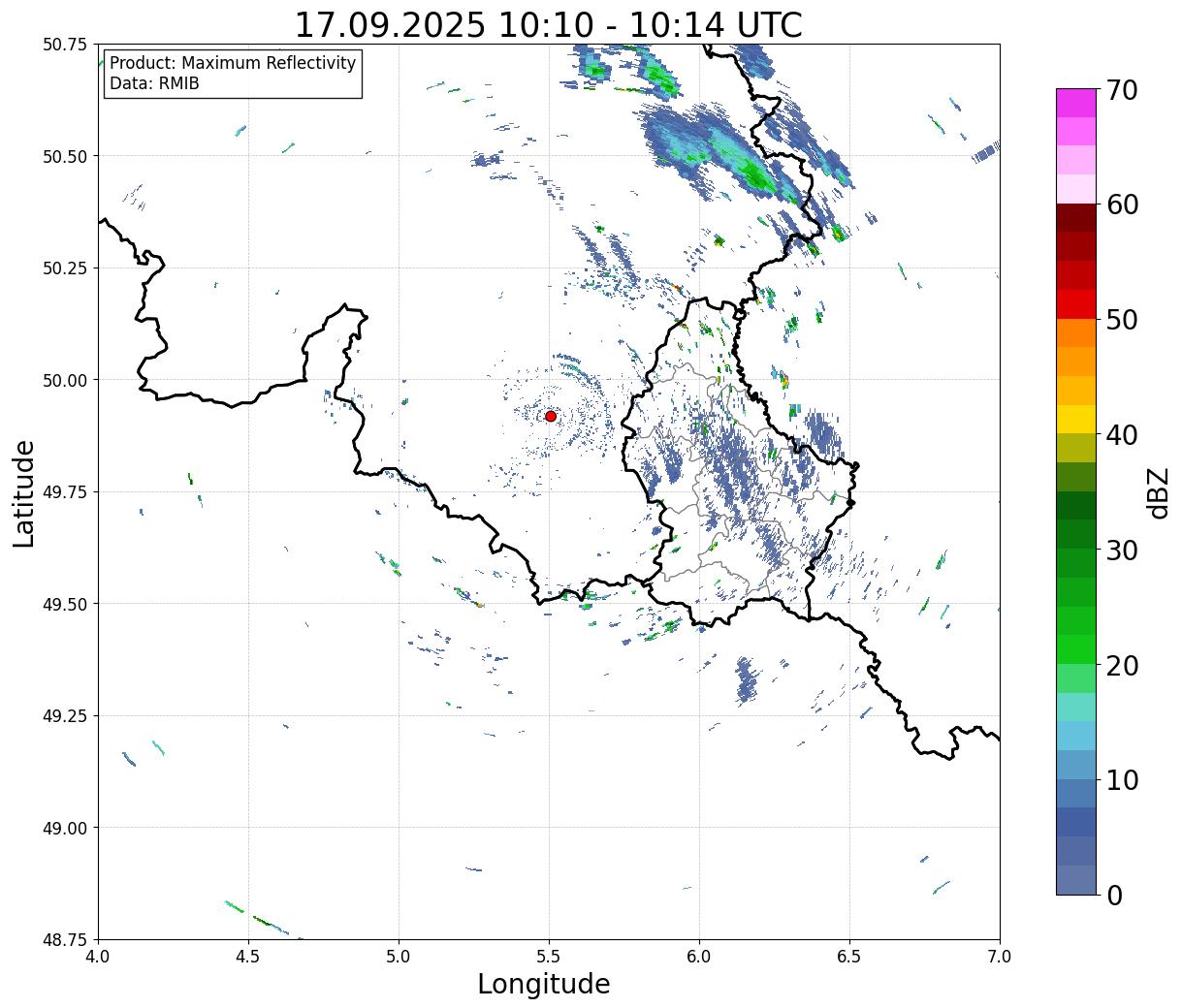Click the longitude tick label 5.5
This screenshot has height=1008, width=1182.
pyautogui.click(x=549, y=957)
